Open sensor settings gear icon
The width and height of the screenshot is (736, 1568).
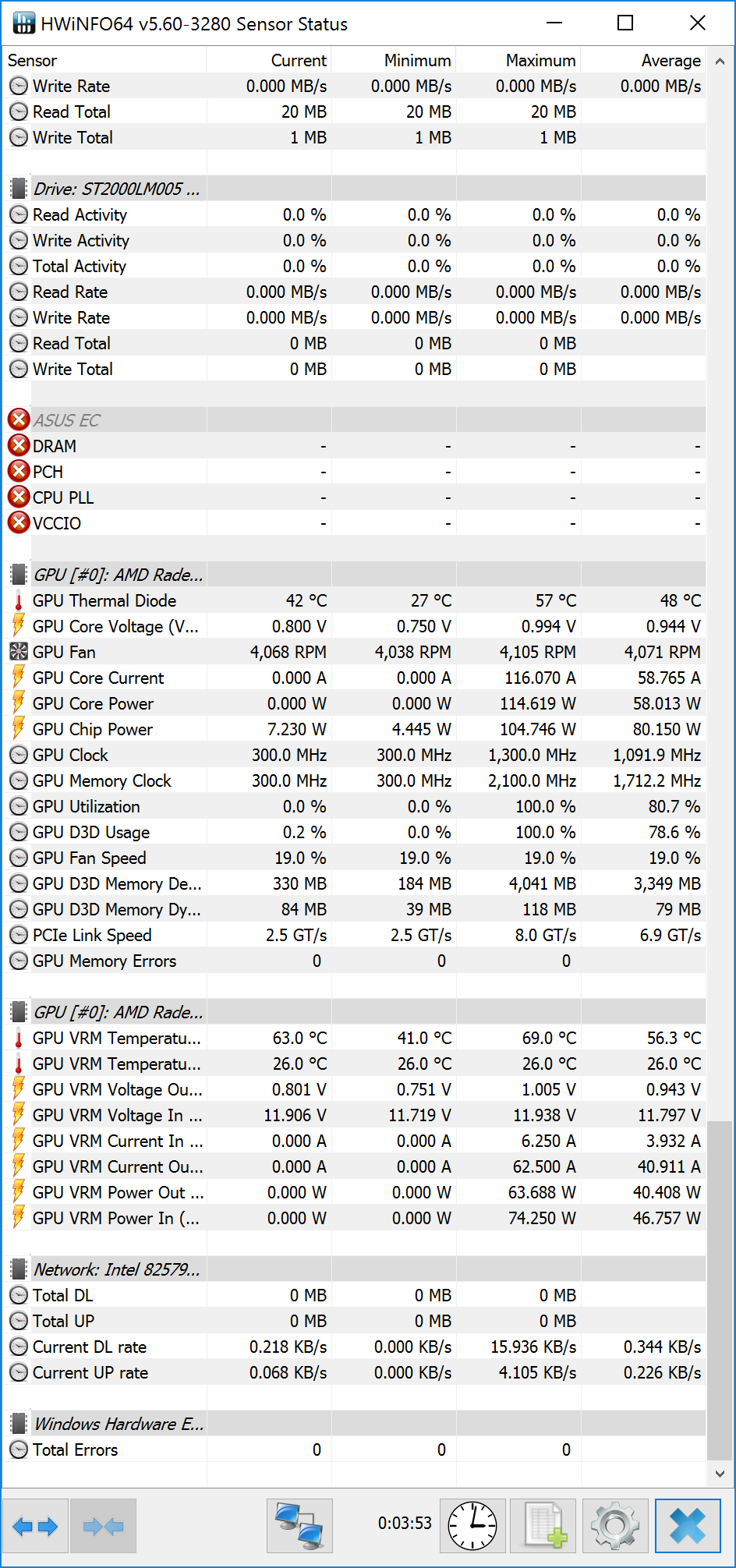point(615,1526)
